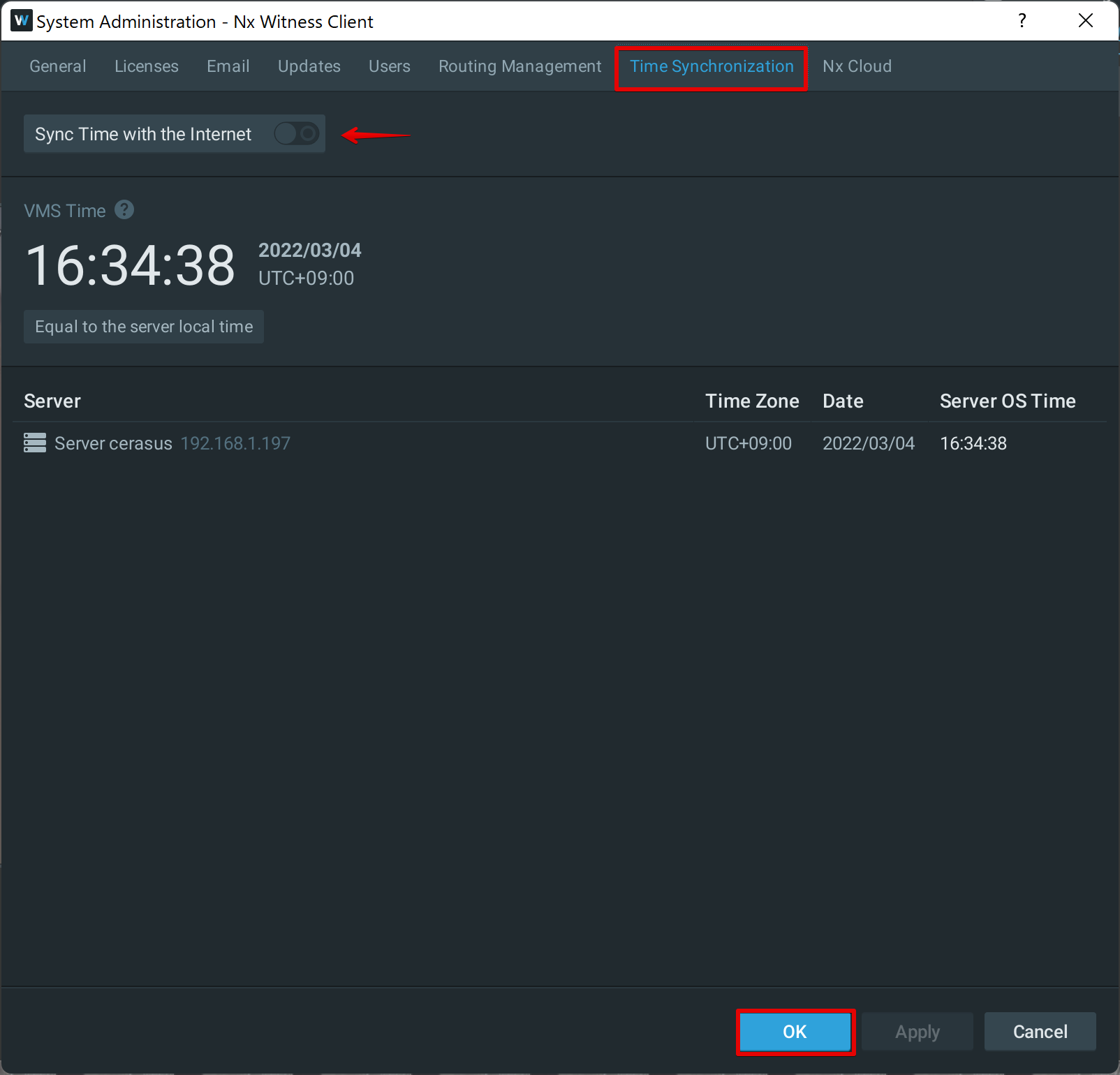
Task: Open the VMS Time help icon
Action: (124, 209)
